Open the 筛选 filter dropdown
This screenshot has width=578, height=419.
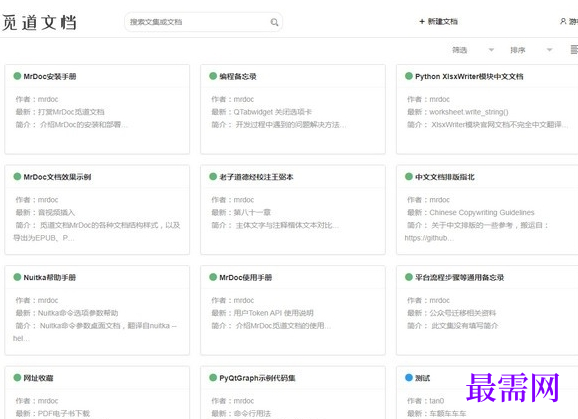(x=473, y=50)
